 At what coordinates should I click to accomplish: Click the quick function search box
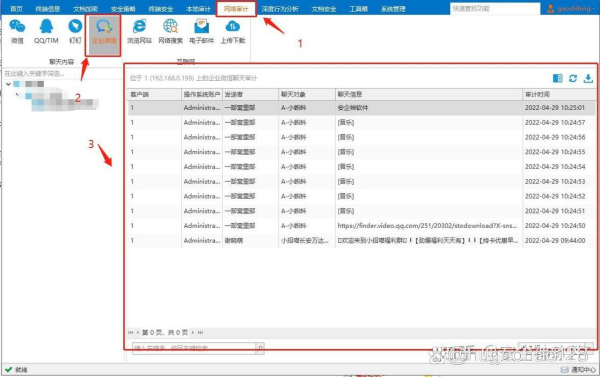coord(495,8)
